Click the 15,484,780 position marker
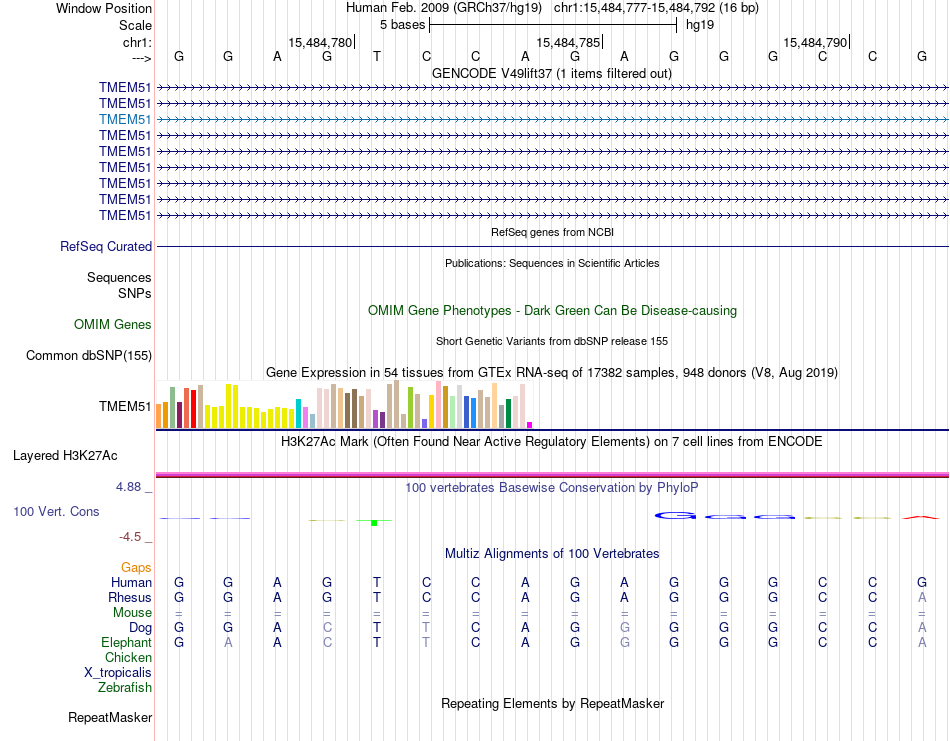The width and height of the screenshot is (950, 741). 320,42
